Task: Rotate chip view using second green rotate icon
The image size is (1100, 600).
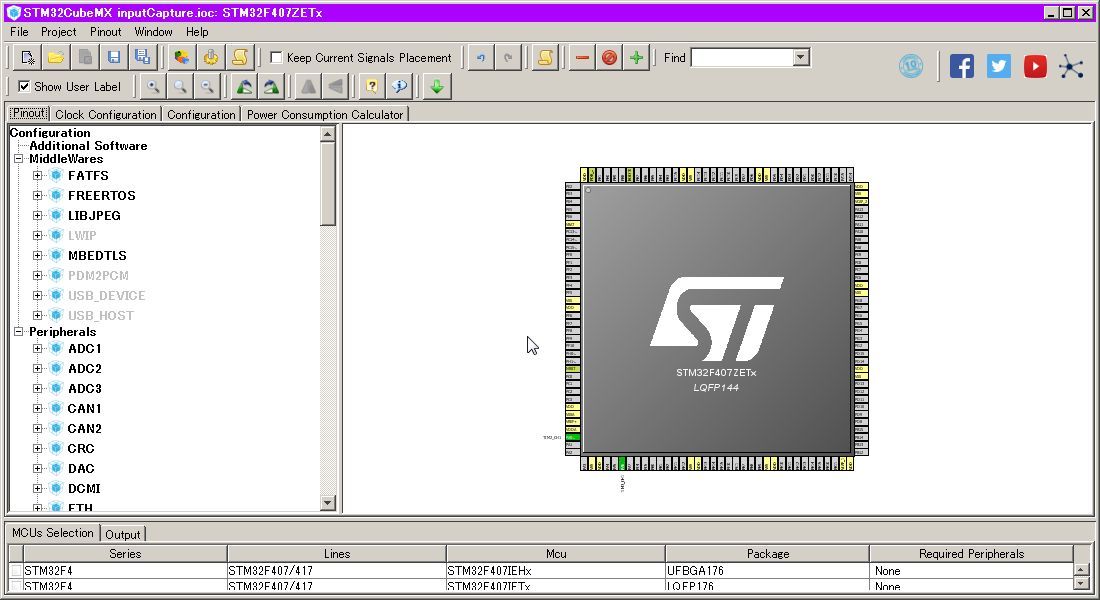Action: tap(271, 86)
